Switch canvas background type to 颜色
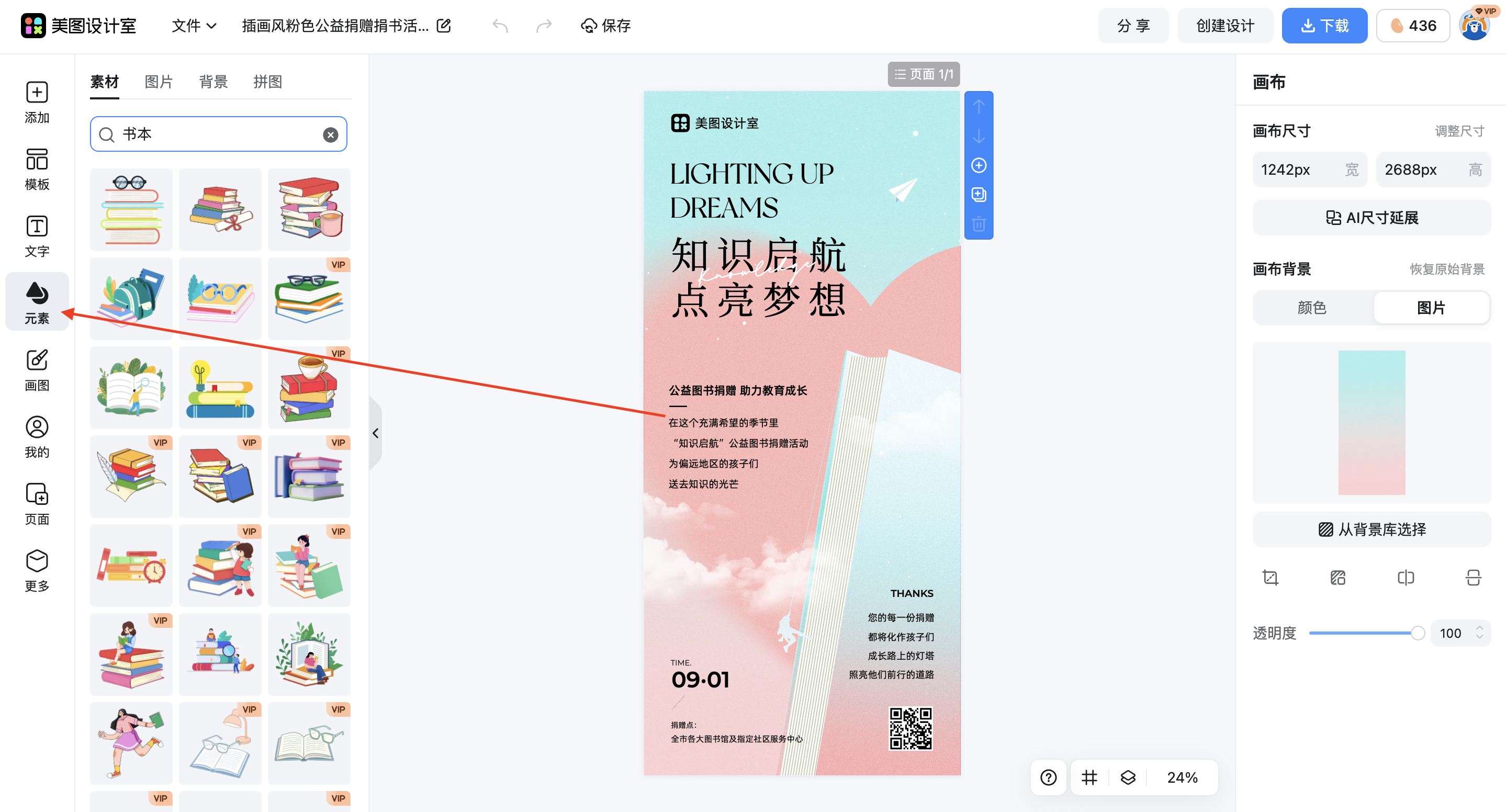 1311,308
